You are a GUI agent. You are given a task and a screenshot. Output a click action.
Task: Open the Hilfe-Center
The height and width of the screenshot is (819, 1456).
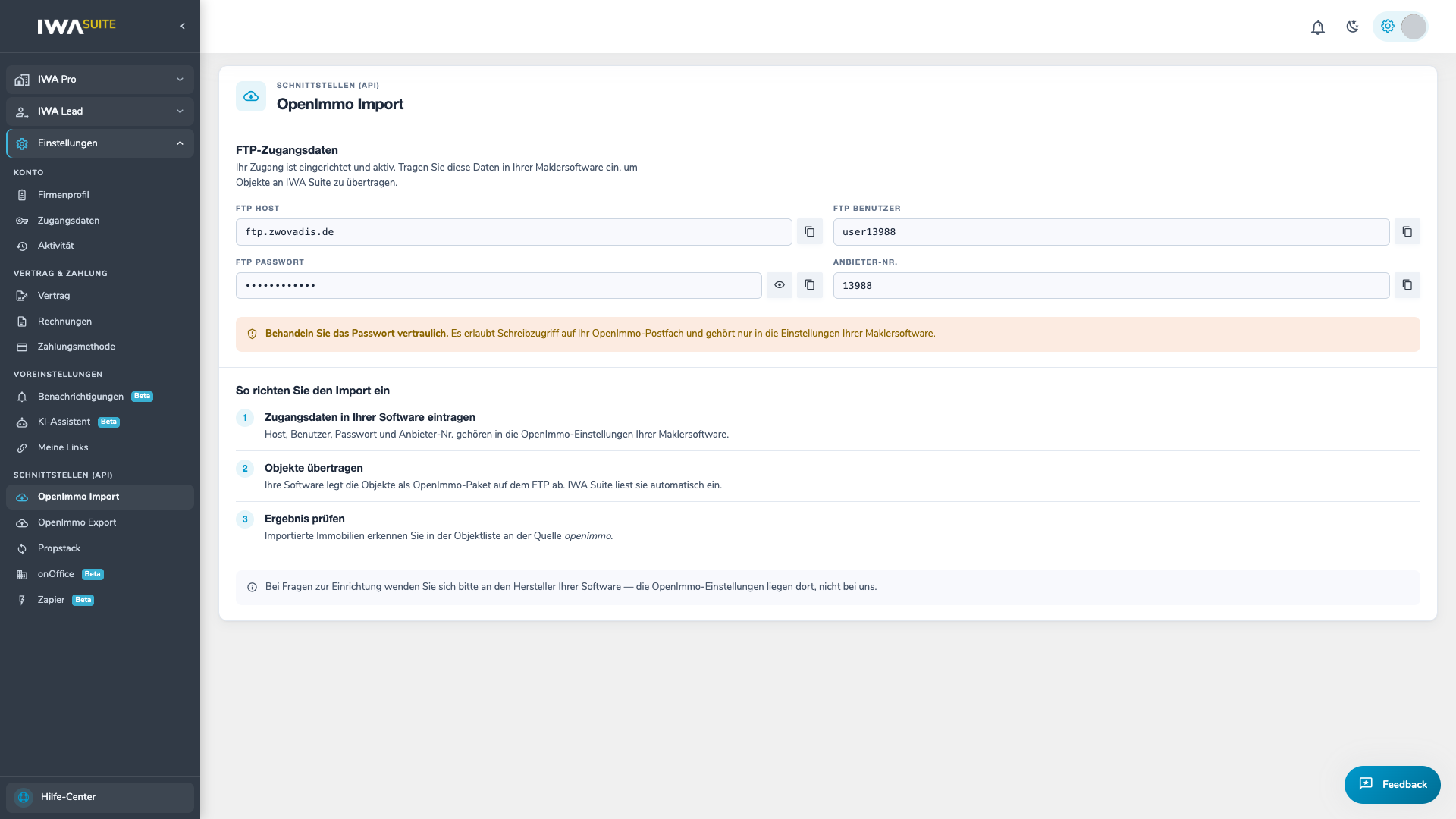pyautogui.click(x=100, y=797)
